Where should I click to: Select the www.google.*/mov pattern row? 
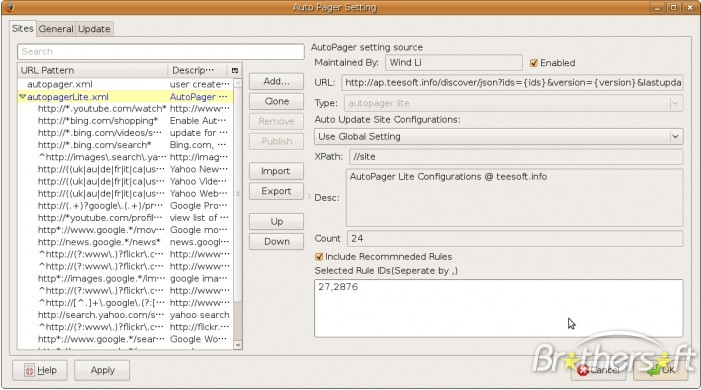(x=126, y=230)
